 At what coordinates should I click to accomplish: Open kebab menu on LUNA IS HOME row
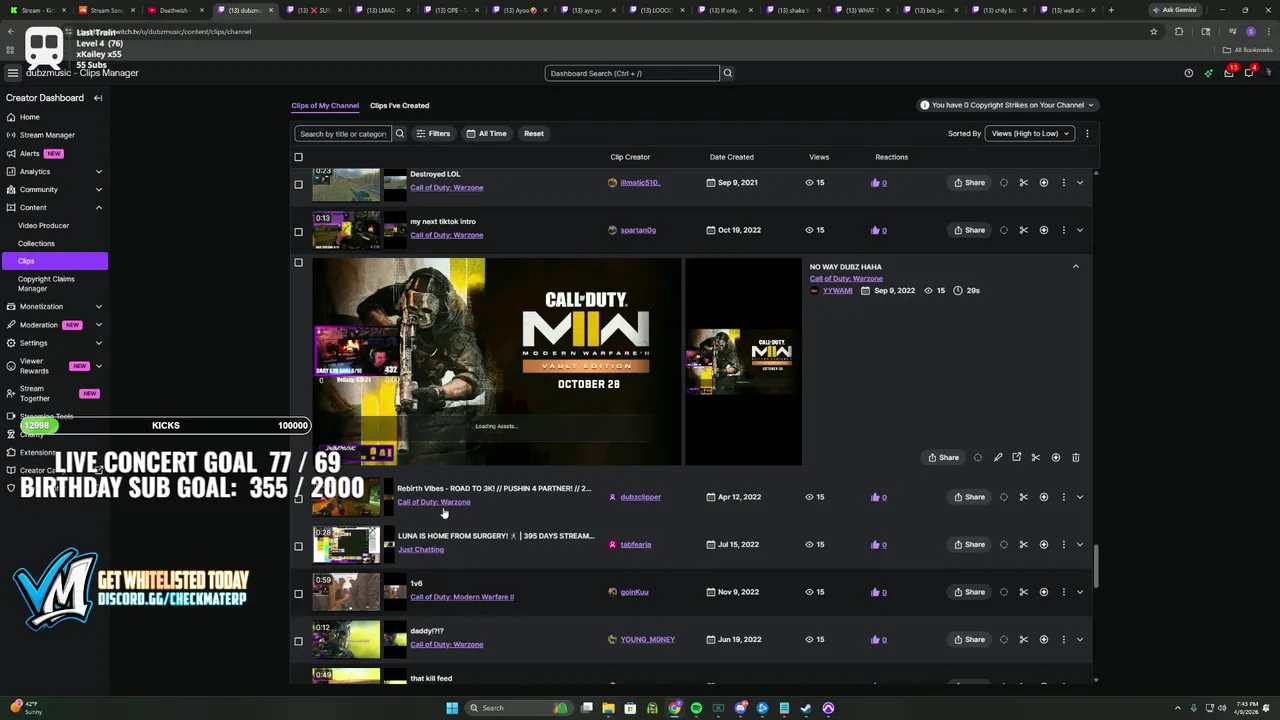point(1063,545)
